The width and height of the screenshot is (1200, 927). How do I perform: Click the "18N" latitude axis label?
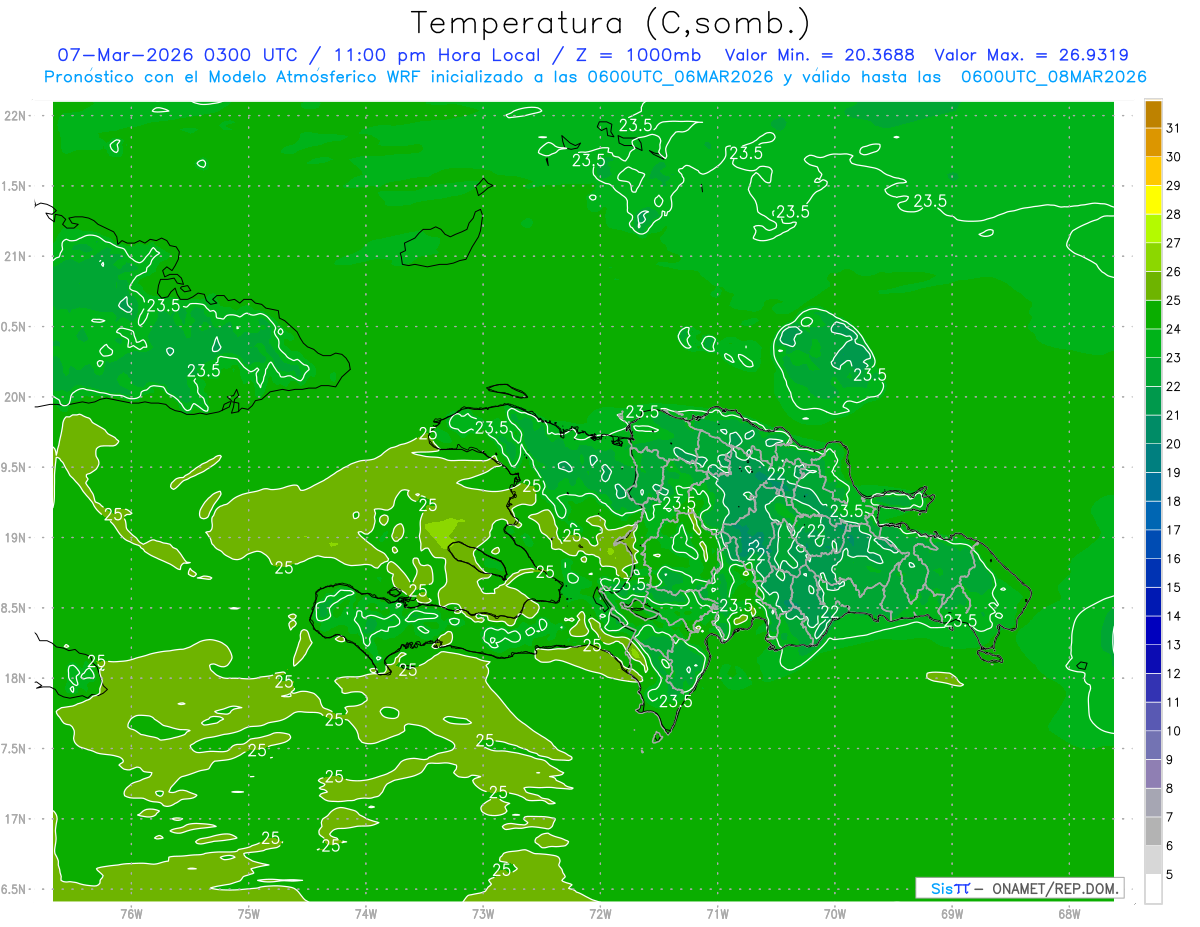tap(15, 678)
